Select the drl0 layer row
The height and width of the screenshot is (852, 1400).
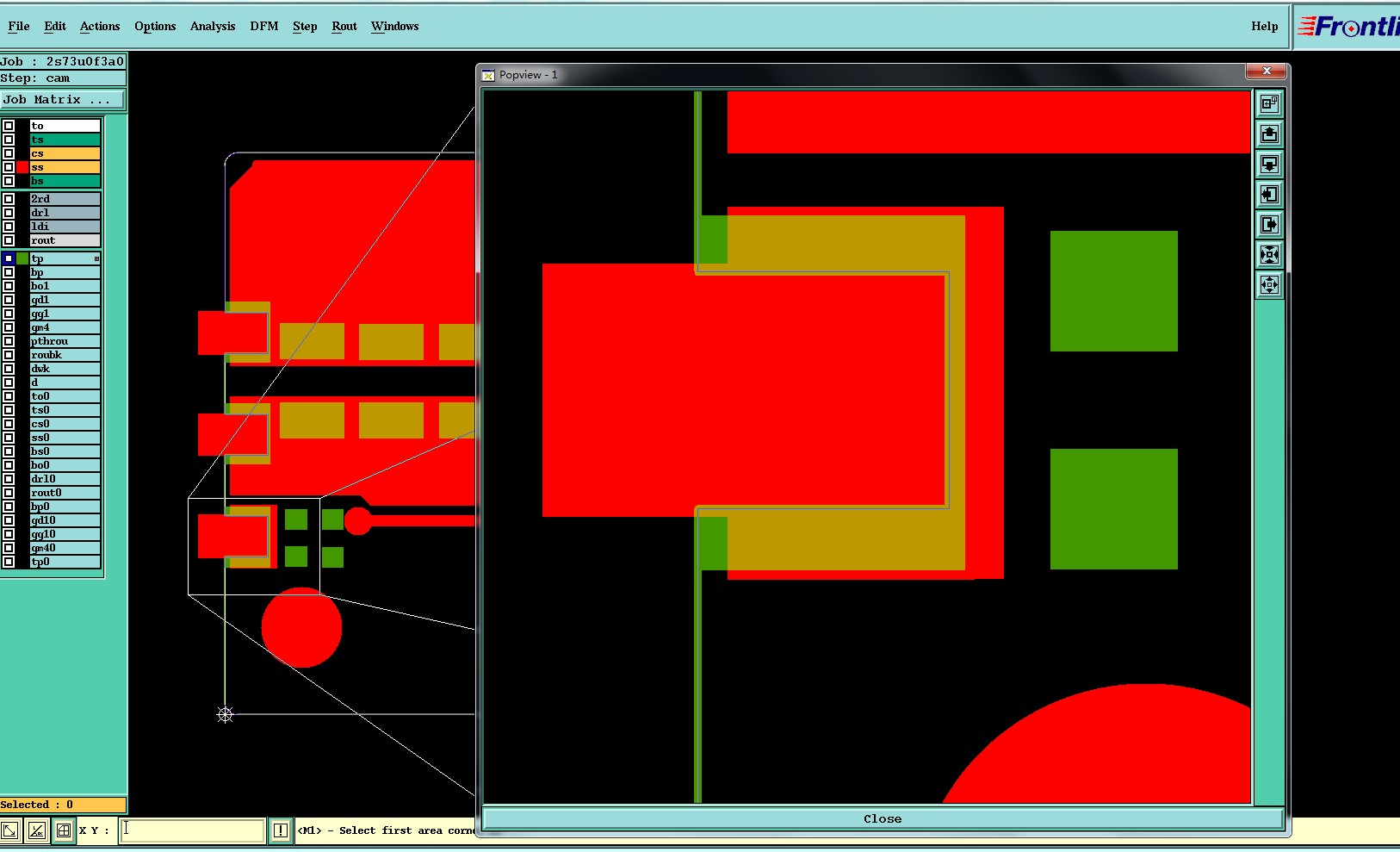[65, 479]
